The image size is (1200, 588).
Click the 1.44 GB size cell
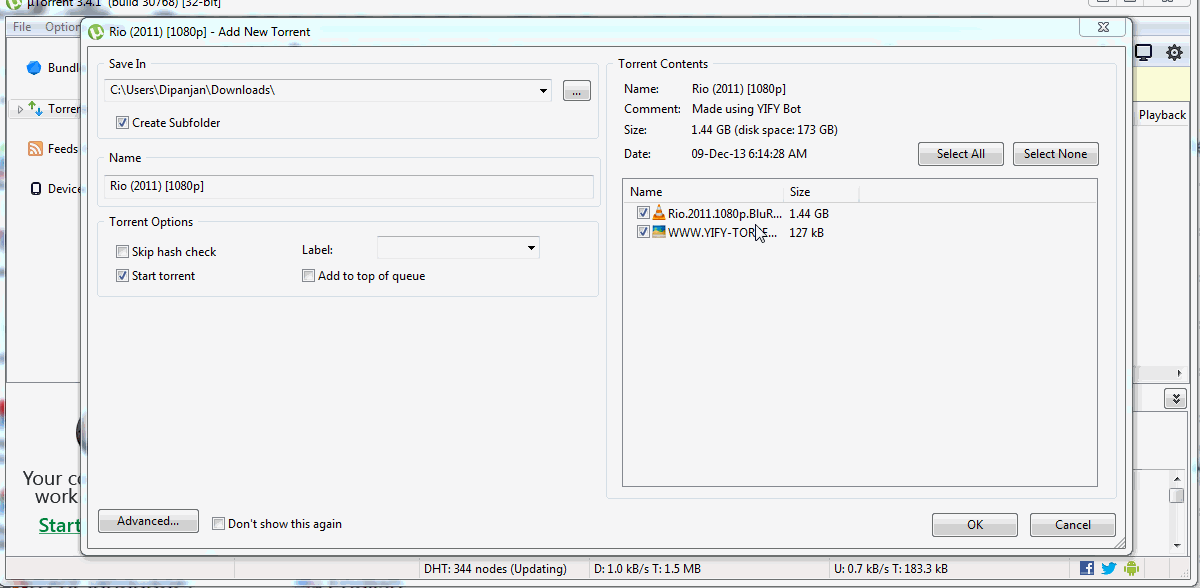point(809,213)
